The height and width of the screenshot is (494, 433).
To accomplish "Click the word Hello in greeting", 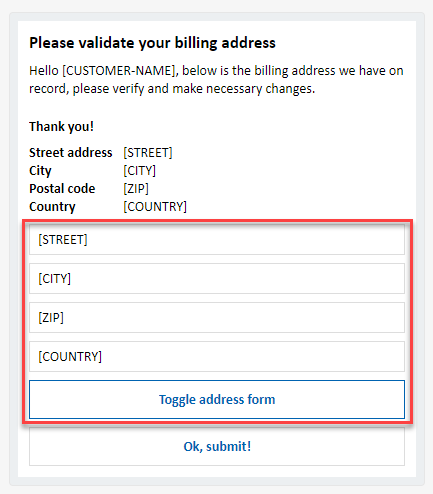I will pyautogui.click(x=44, y=71).
